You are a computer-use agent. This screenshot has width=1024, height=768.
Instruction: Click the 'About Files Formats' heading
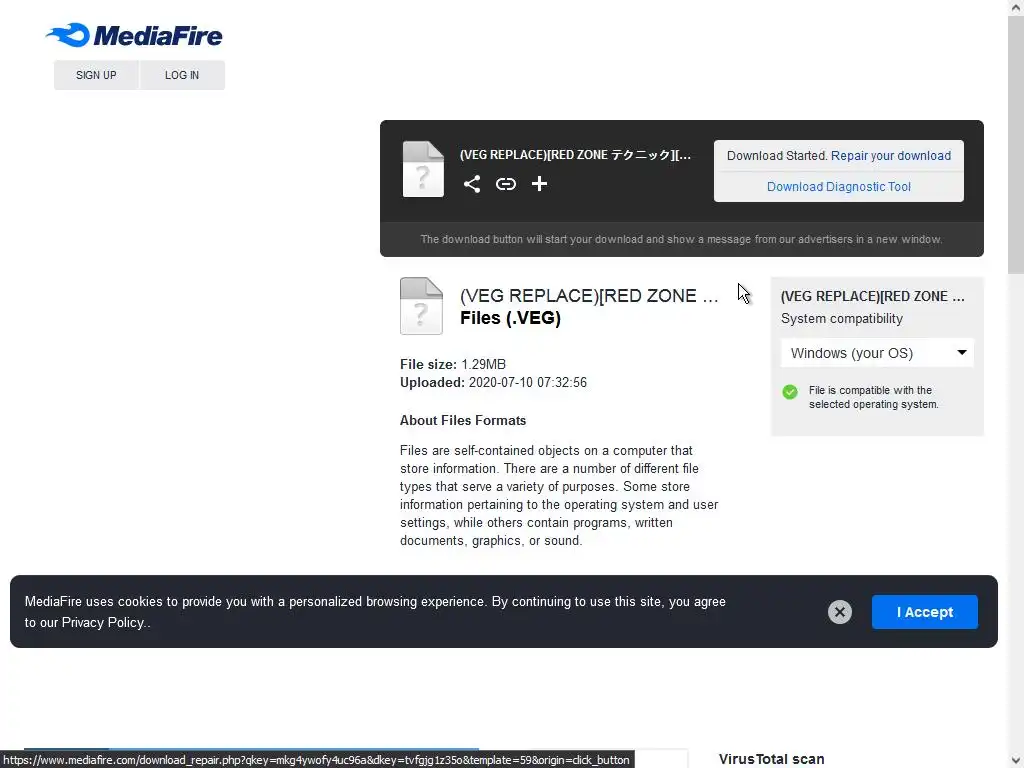pyautogui.click(x=462, y=421)
